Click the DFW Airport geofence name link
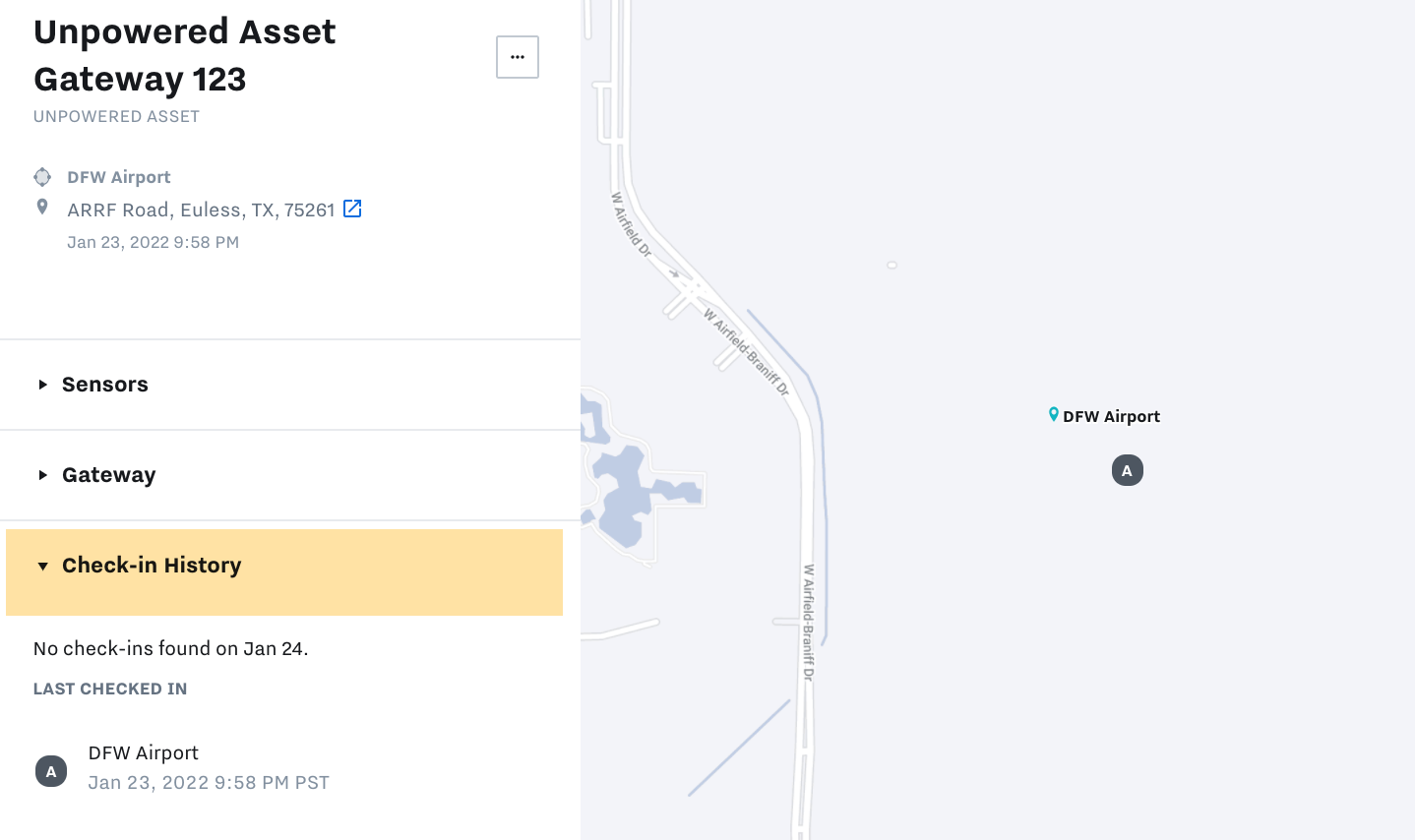 [119, 177]
